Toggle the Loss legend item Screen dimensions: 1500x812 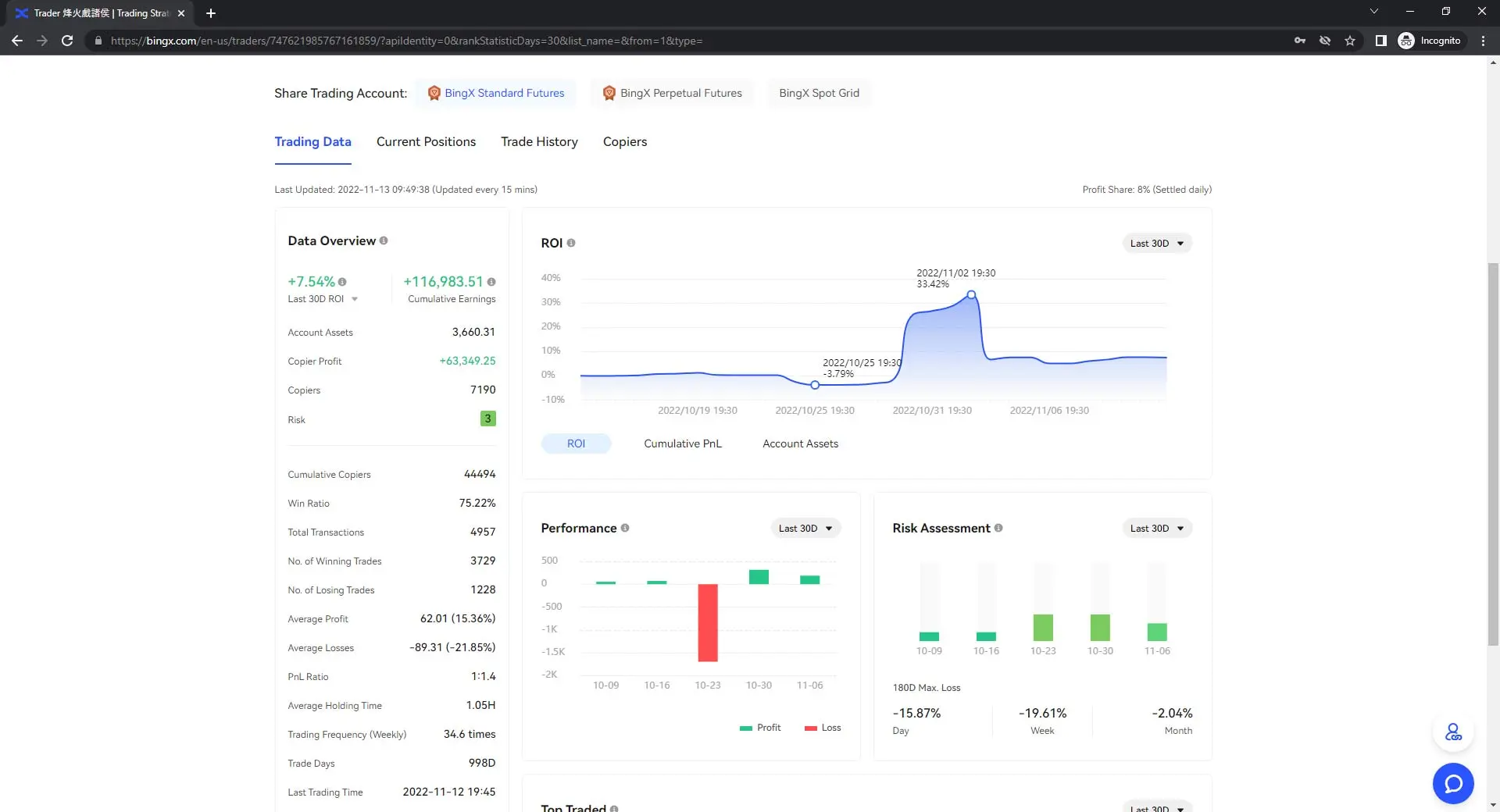(823, 728)
